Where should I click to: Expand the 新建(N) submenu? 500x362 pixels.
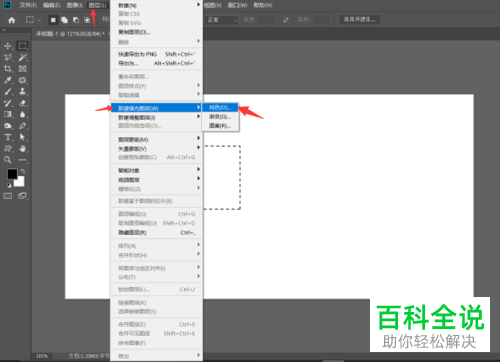(x=156, y=5)
